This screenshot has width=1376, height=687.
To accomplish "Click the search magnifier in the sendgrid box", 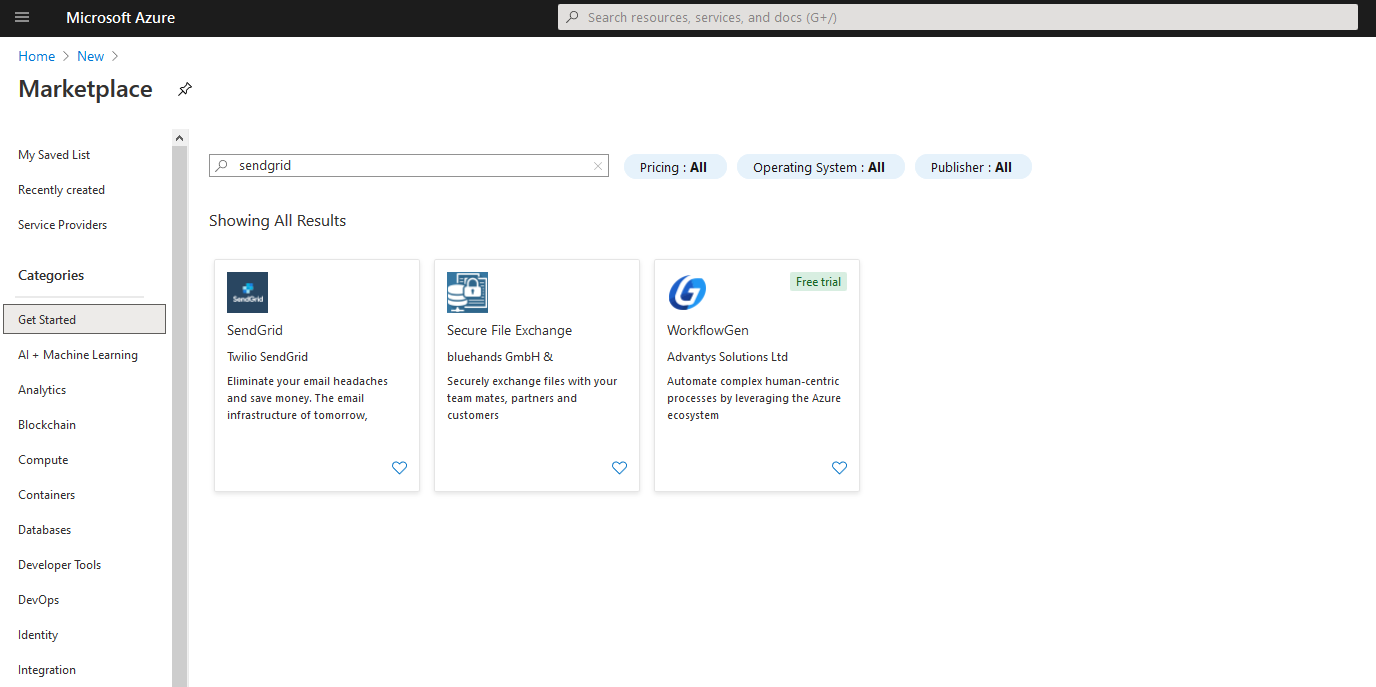I will (221, 165).
